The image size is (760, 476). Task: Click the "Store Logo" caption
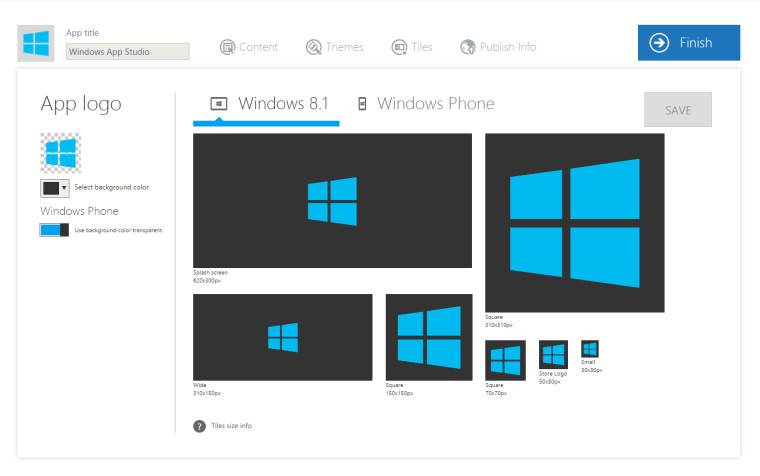click(x=553, y=374)
